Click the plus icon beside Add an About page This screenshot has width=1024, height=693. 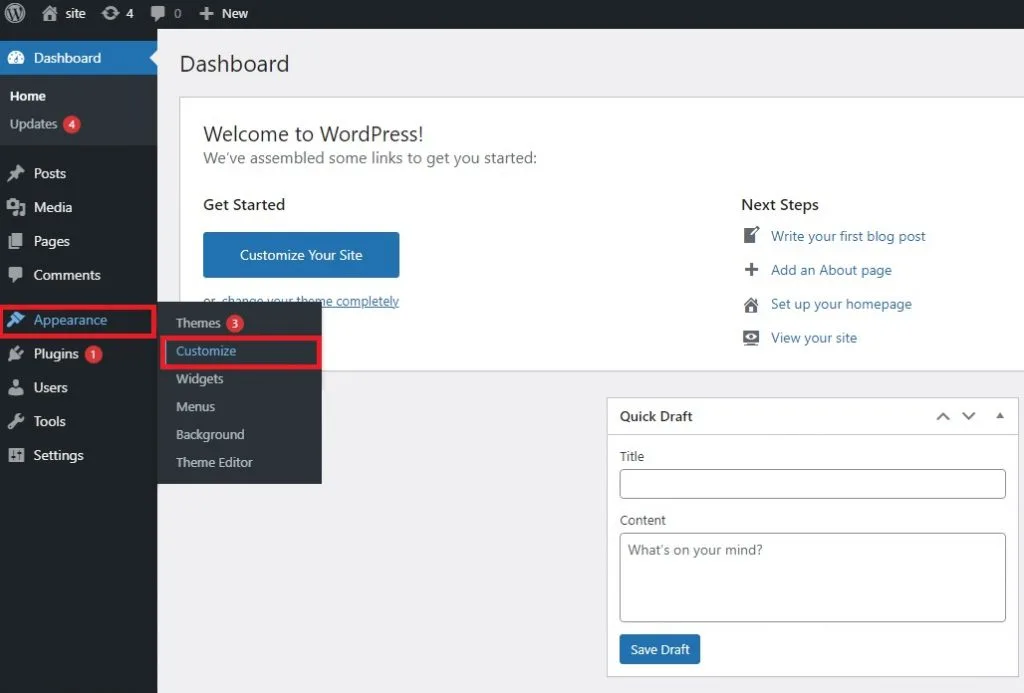pyautogui.click(x=752, y=269)
